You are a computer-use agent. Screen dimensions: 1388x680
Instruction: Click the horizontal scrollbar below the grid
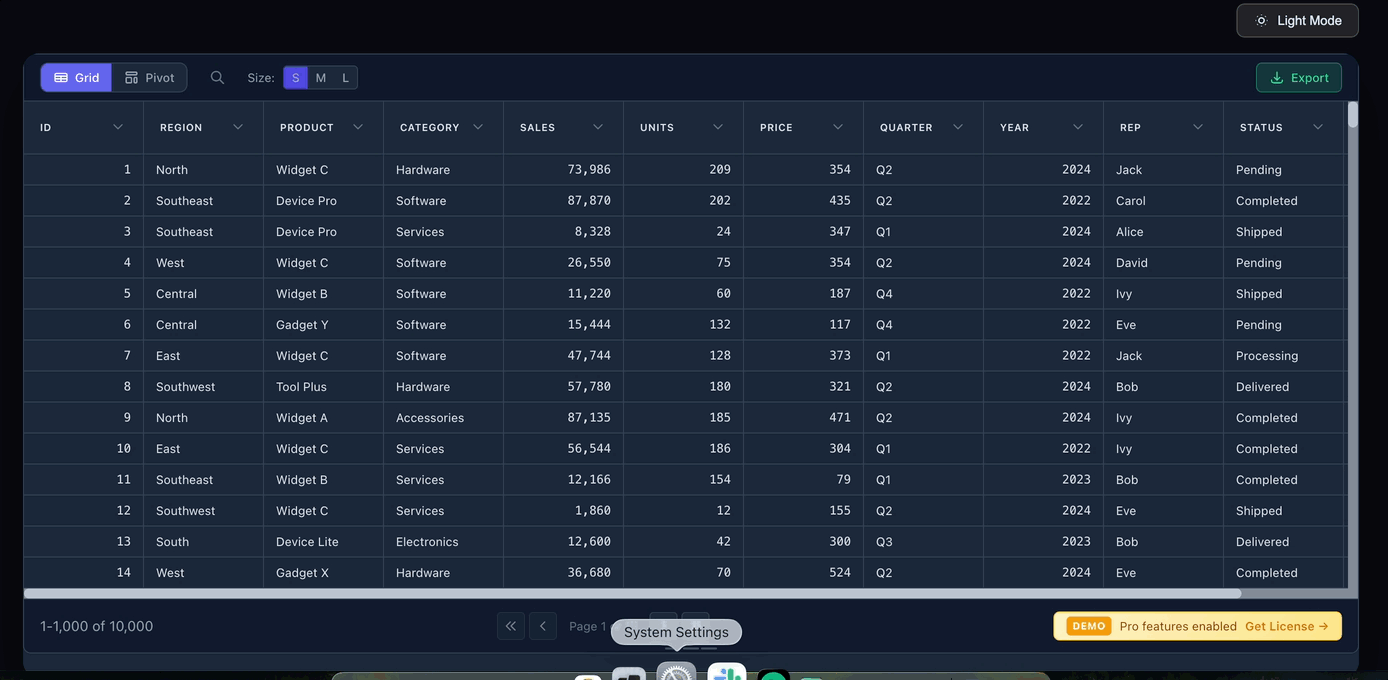[632, 593]
